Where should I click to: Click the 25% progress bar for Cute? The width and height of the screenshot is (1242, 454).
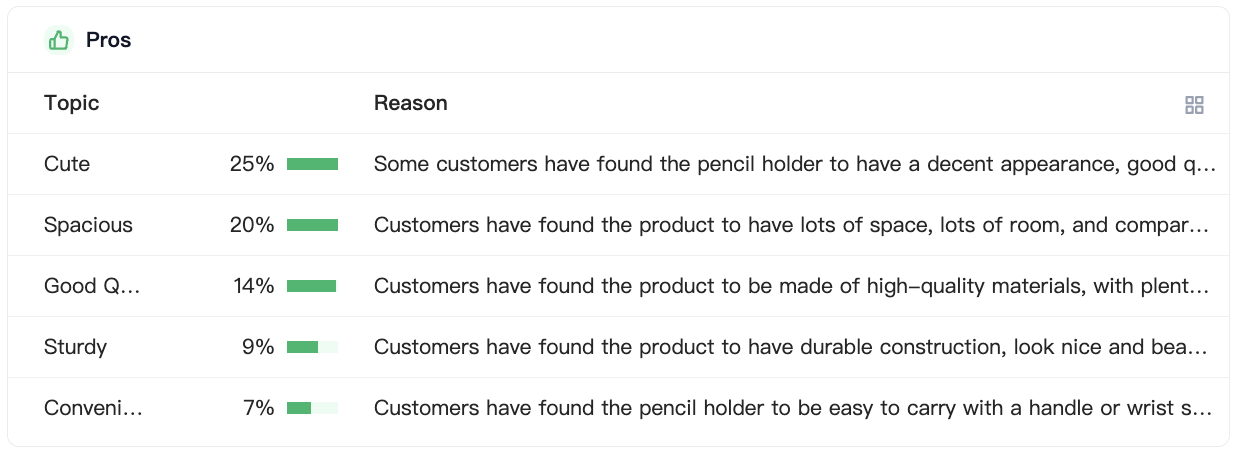(312, 164)
